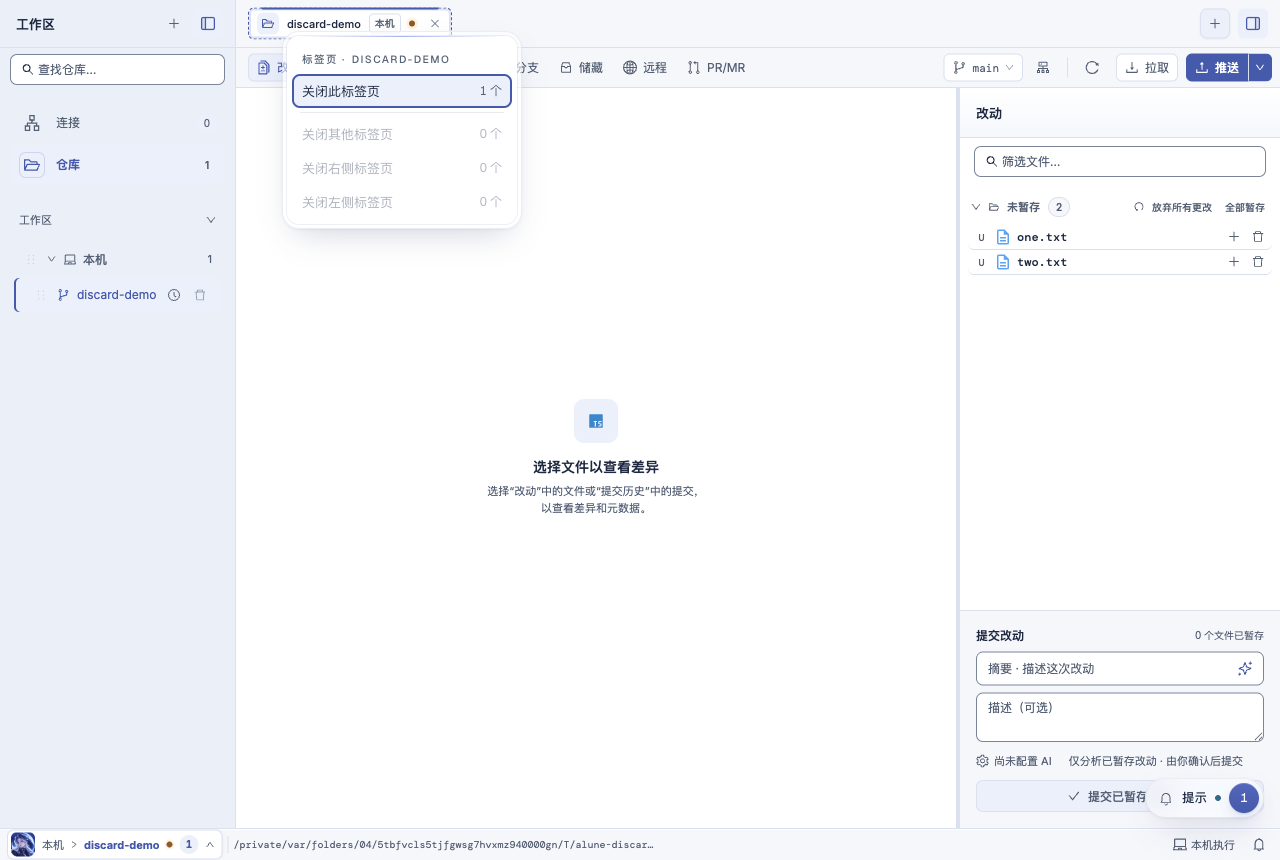Collapse the left sidebar with the panel icon
This screenshot has width=1280, height=860.
[x=208, y=23]
